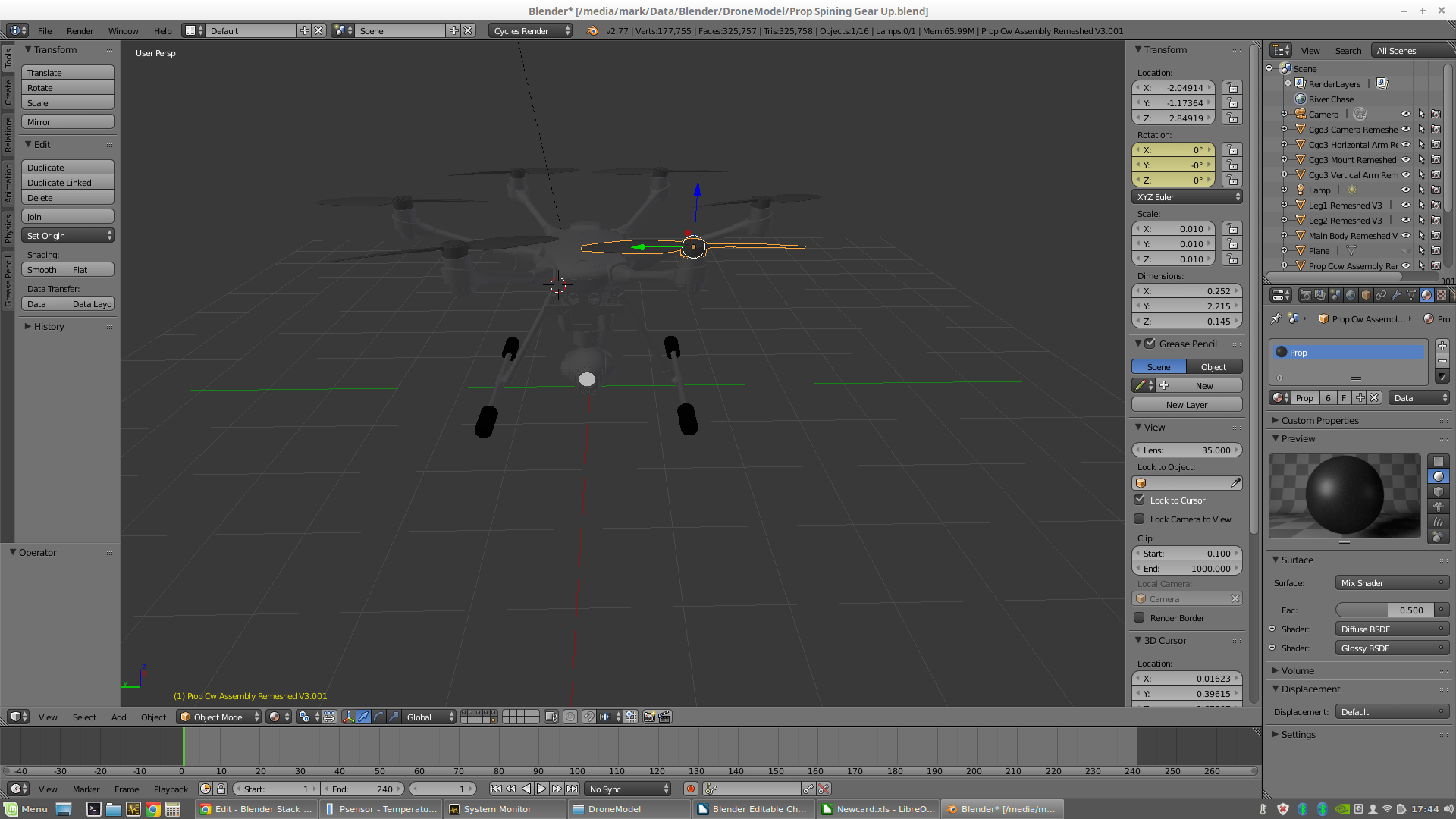Open the Set Origin dropdown
Screen dimensions: 1456x819
(x=67, y=236)
